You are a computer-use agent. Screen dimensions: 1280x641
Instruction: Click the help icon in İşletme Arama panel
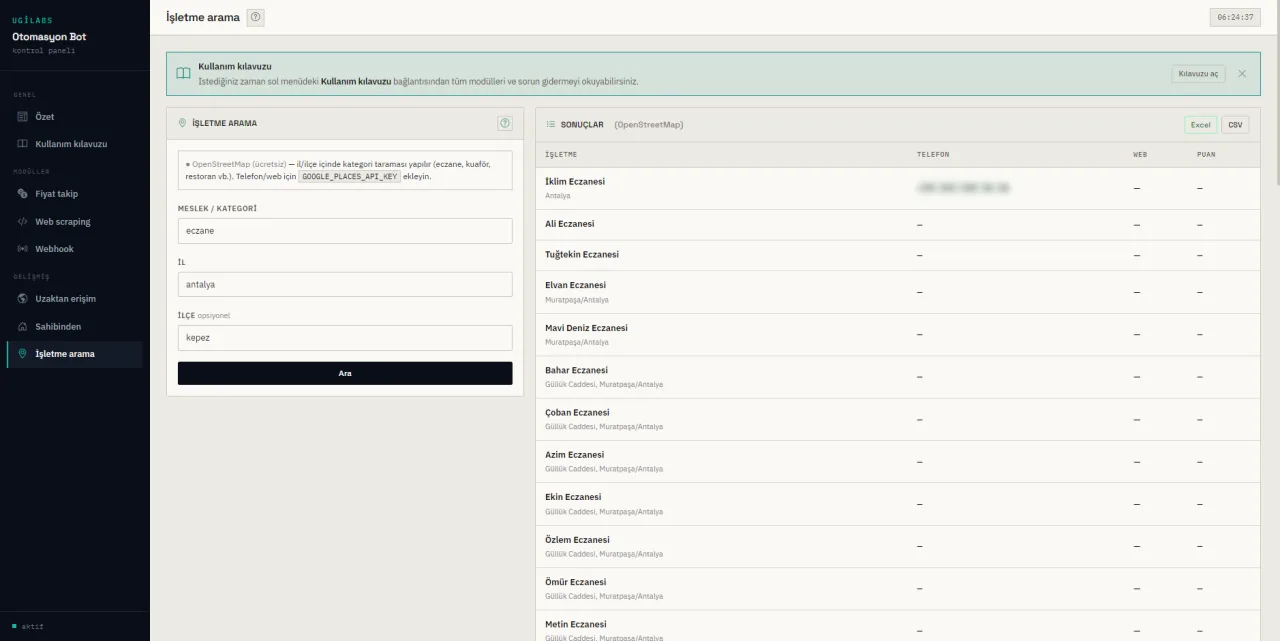[x=505, y=123]
